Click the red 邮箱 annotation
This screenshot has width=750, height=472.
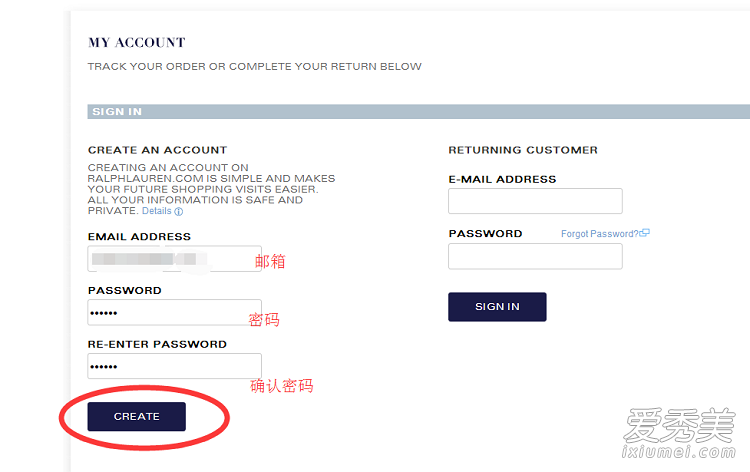click(270, 262)
